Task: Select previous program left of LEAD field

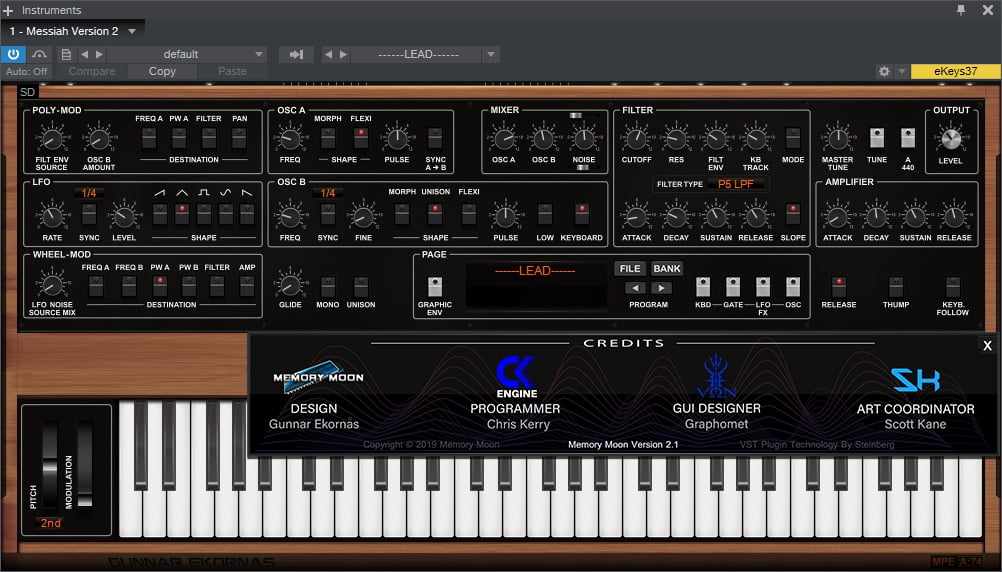Action: [328, 54]
